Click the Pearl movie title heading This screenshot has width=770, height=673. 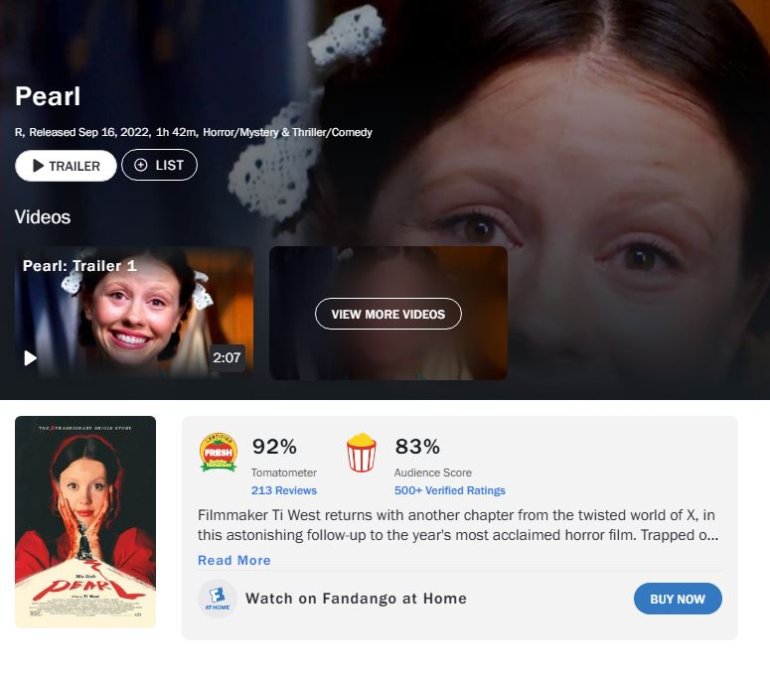click(x=48, y=96)
